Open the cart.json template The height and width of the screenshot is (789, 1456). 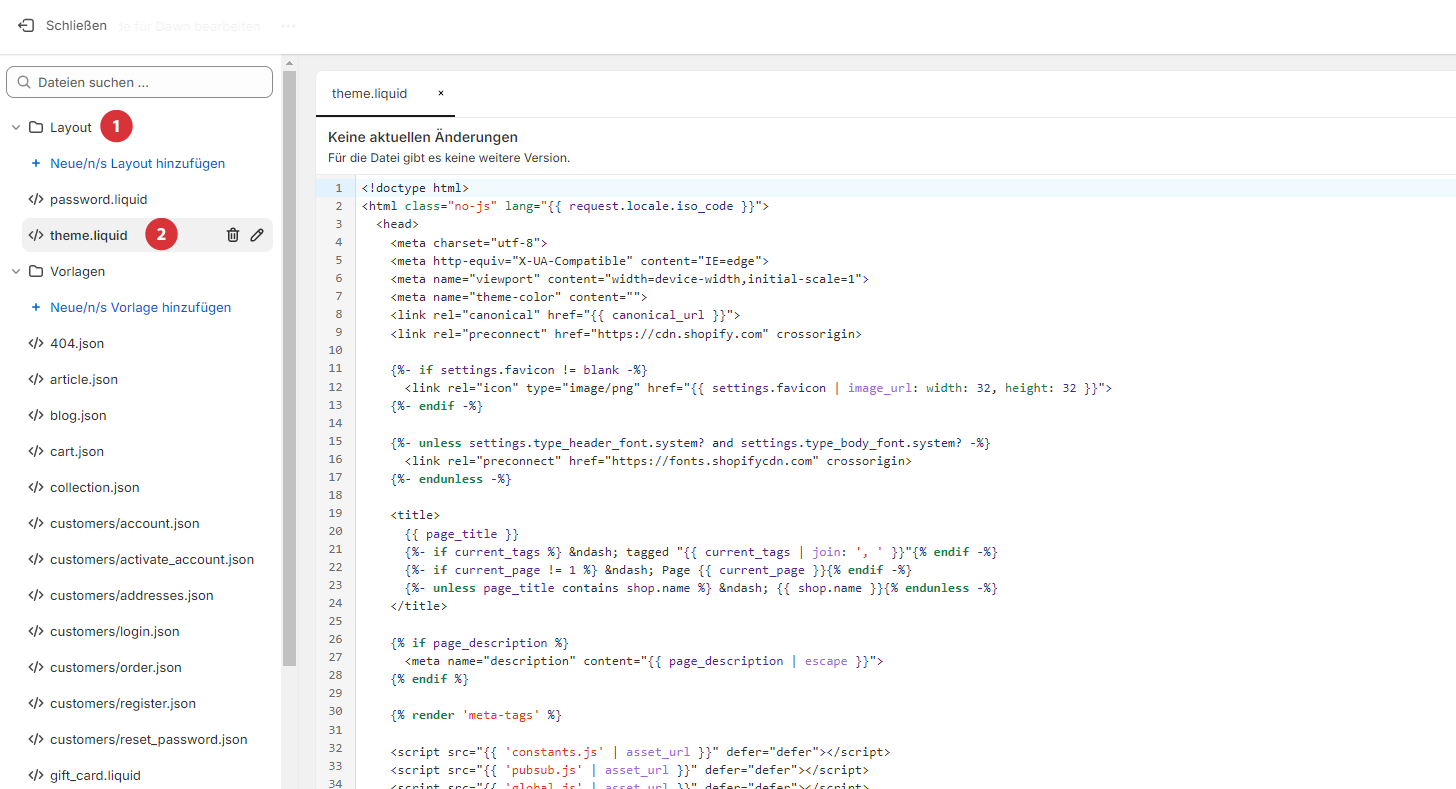[77, 451]
